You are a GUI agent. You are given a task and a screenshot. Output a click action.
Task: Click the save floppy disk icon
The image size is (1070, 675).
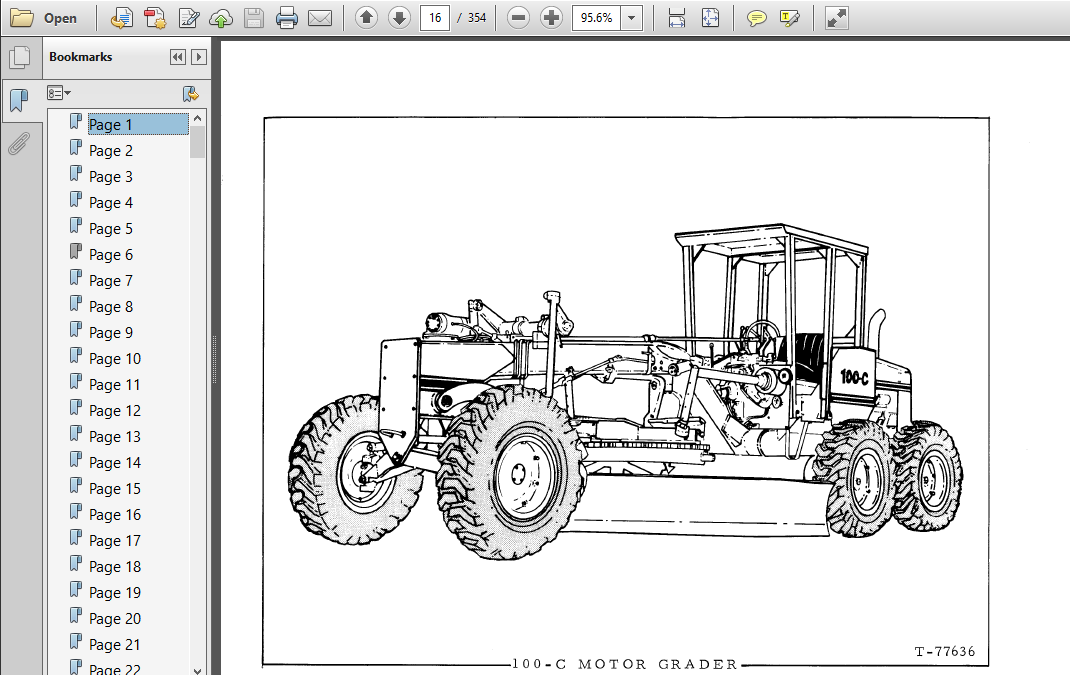click(254, 18)
